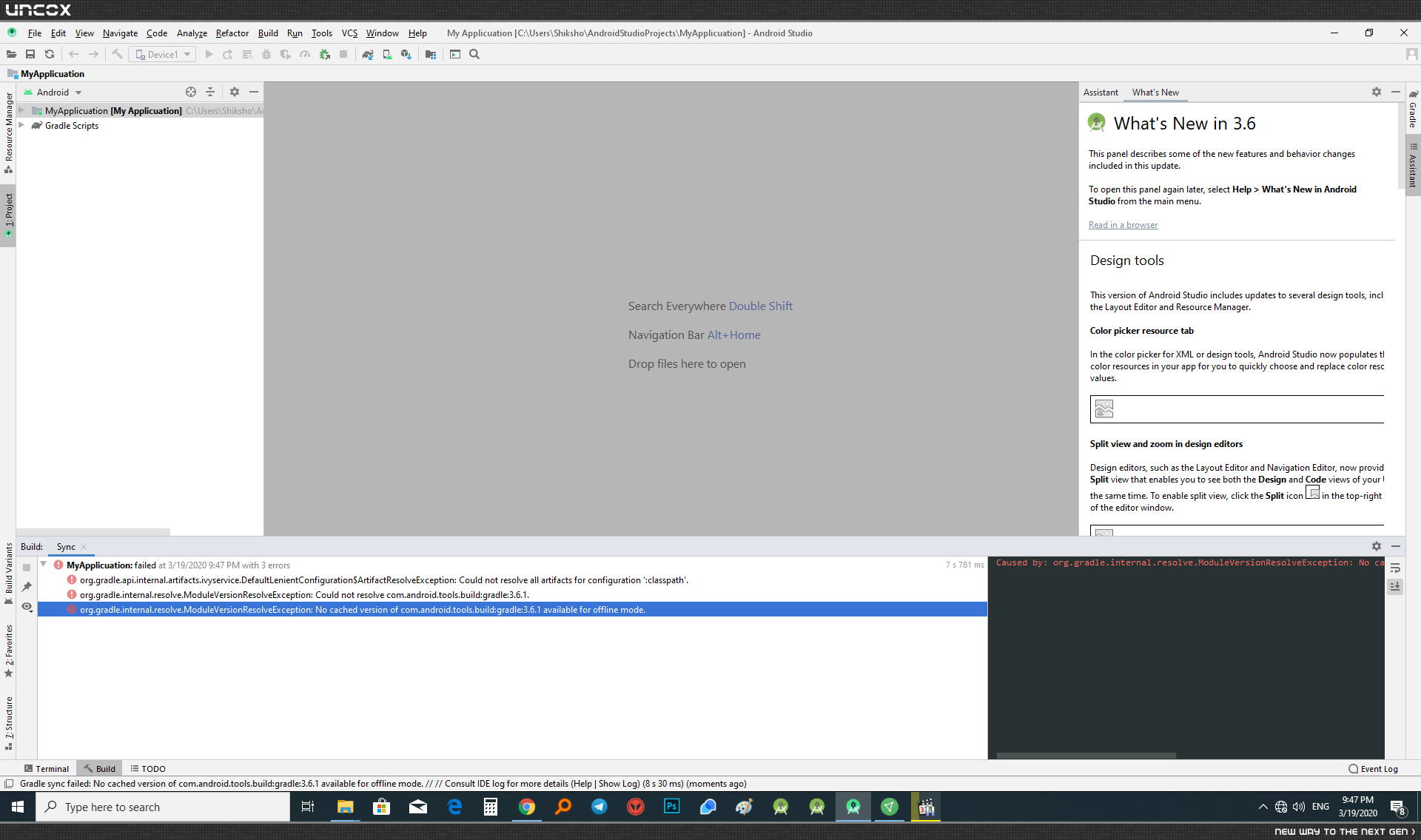This screenshot has height=840, width=1421.
Task: Sync Project with Gradle Files icon
Action: [368, 54]
